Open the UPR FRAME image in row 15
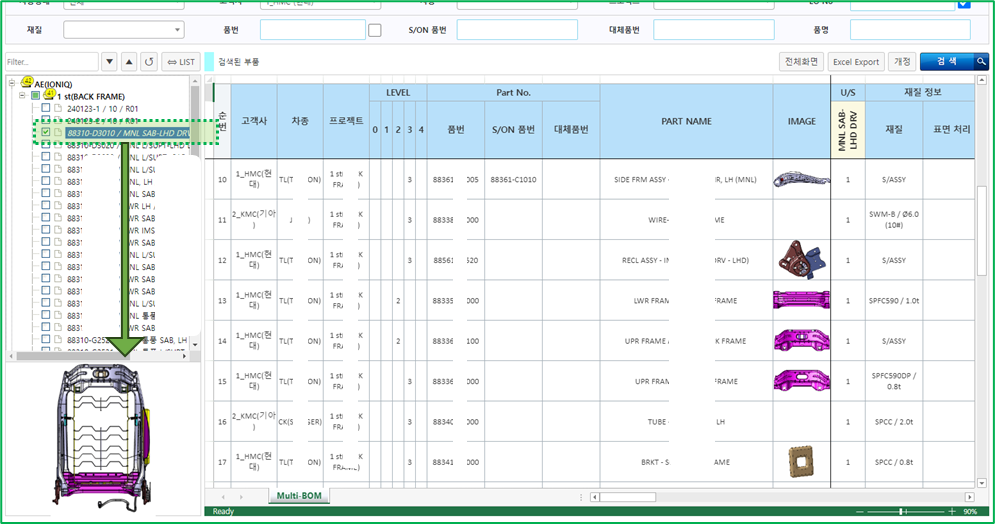Image resolution: width=995 pixels, height=524 pixels. 801,380
